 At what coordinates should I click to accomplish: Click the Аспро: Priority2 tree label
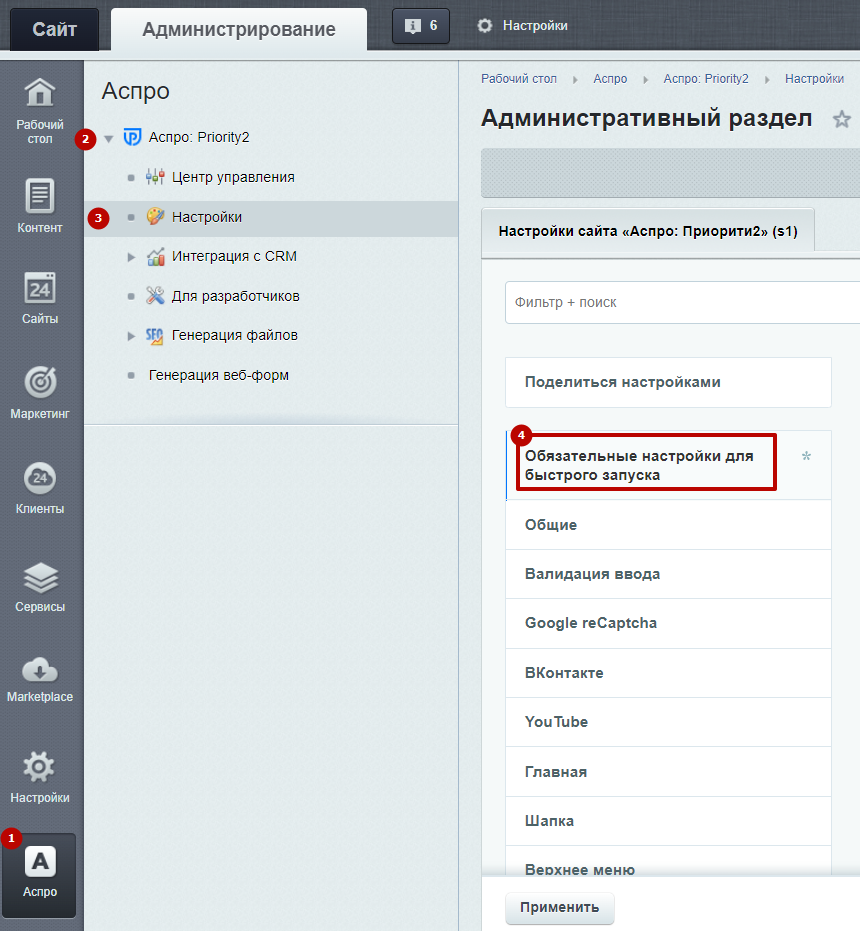click(199, 137)
